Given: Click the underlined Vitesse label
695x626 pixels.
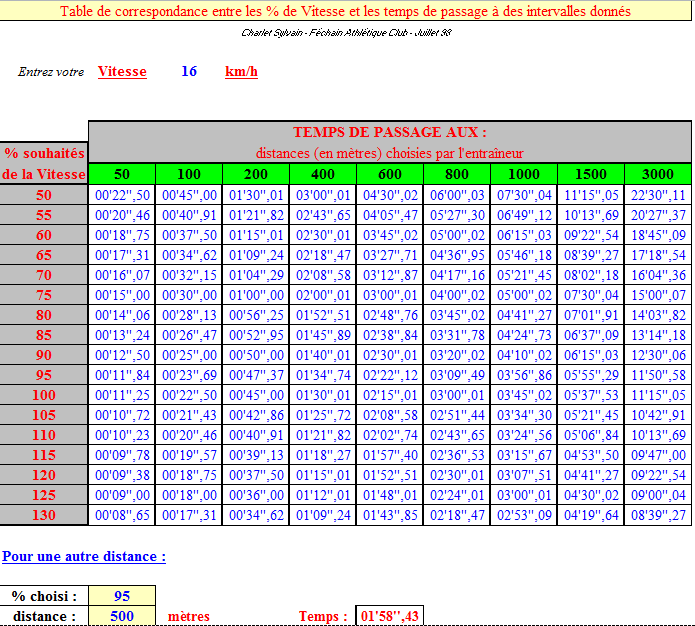Looking at the screenshot, I should (x=122, y=72).
